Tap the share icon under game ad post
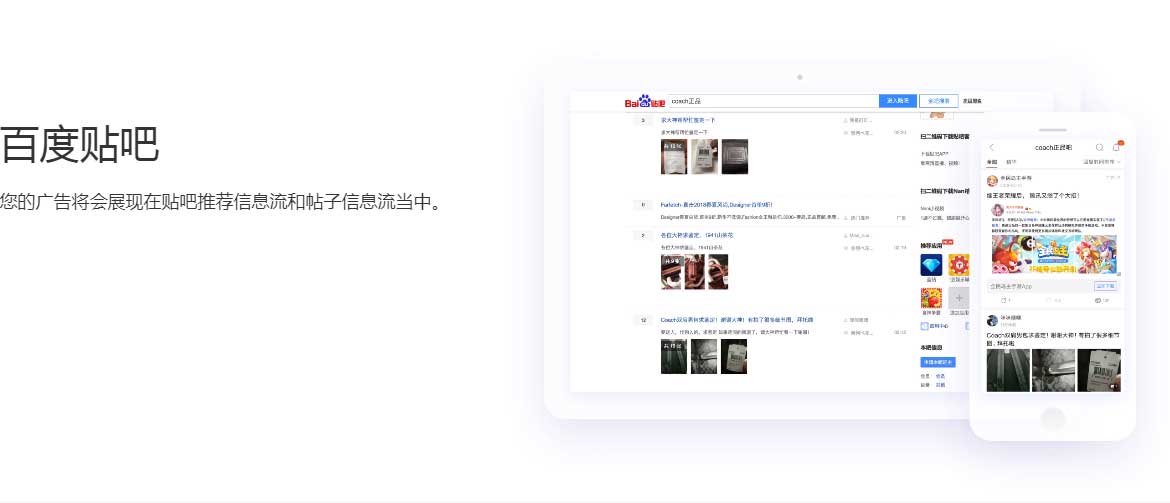1170x503 pixels. tap(1005, 300)
